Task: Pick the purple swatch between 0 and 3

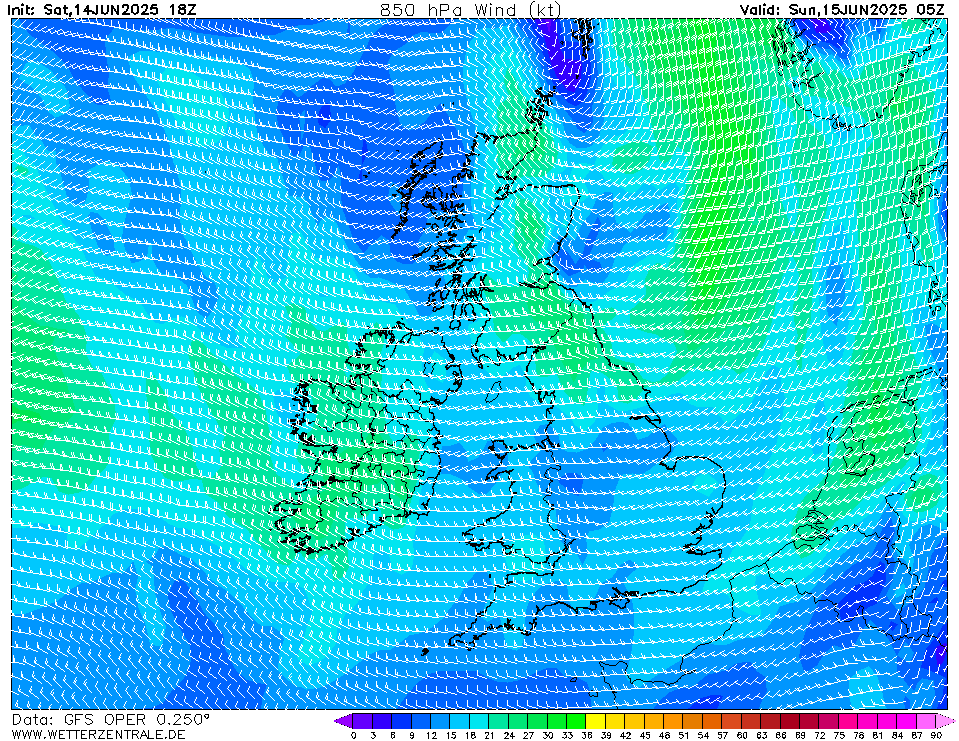Action: click(363, 721)
